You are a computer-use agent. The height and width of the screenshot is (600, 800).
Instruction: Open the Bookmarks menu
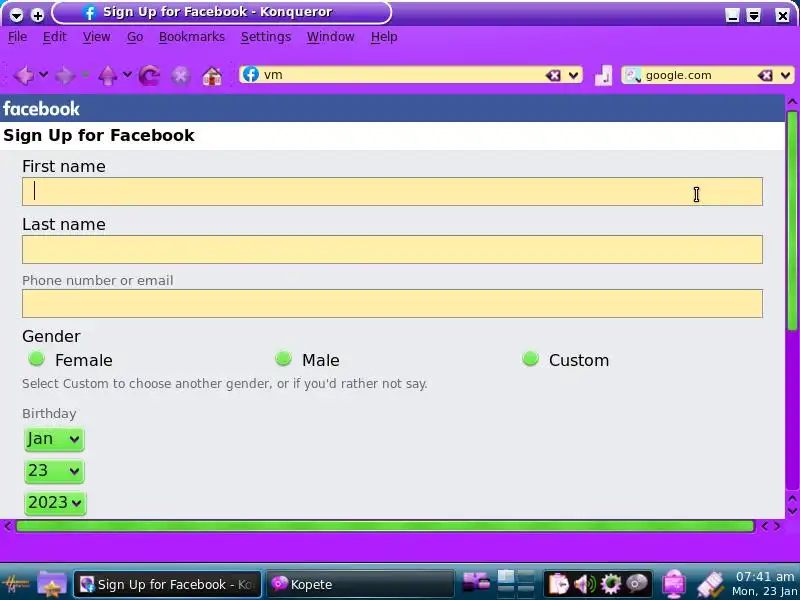(x=192, y=37)
